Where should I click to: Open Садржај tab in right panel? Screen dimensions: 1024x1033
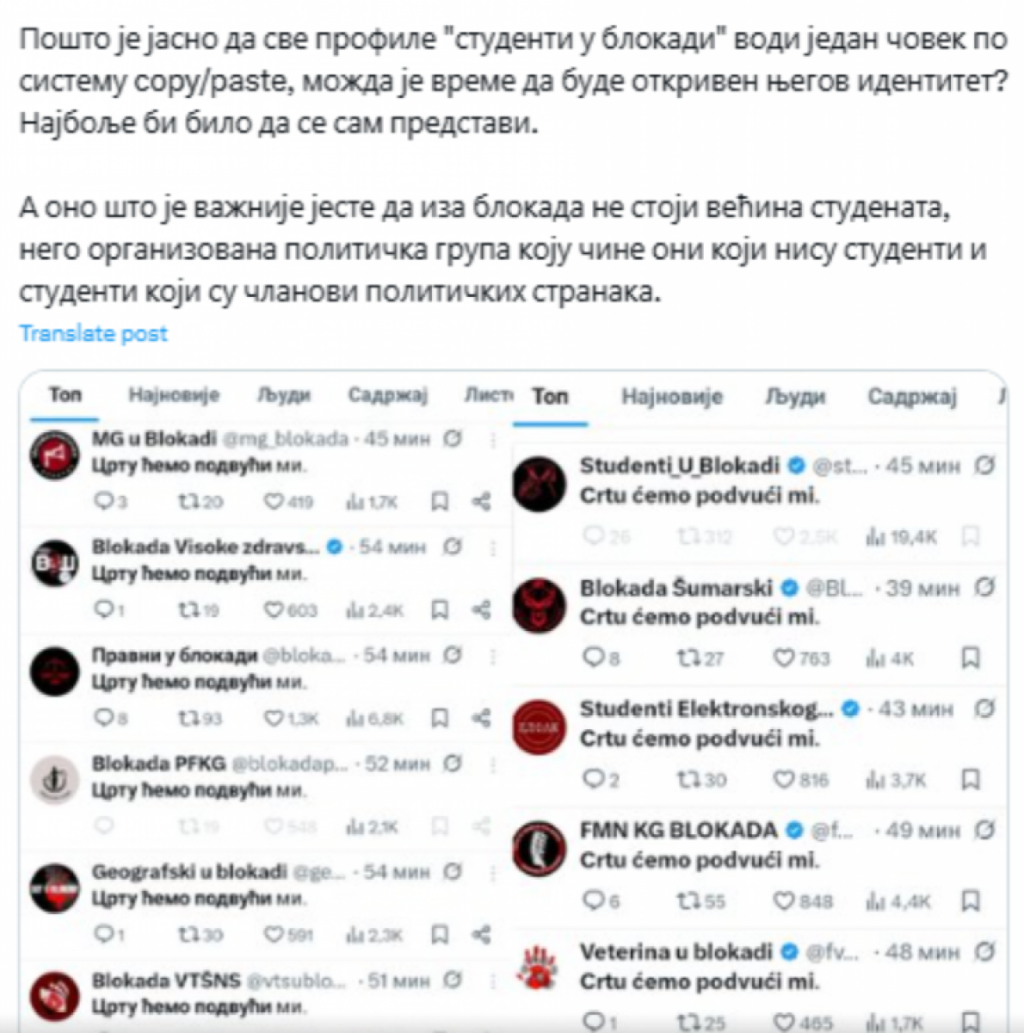click(x=912, y=396)
